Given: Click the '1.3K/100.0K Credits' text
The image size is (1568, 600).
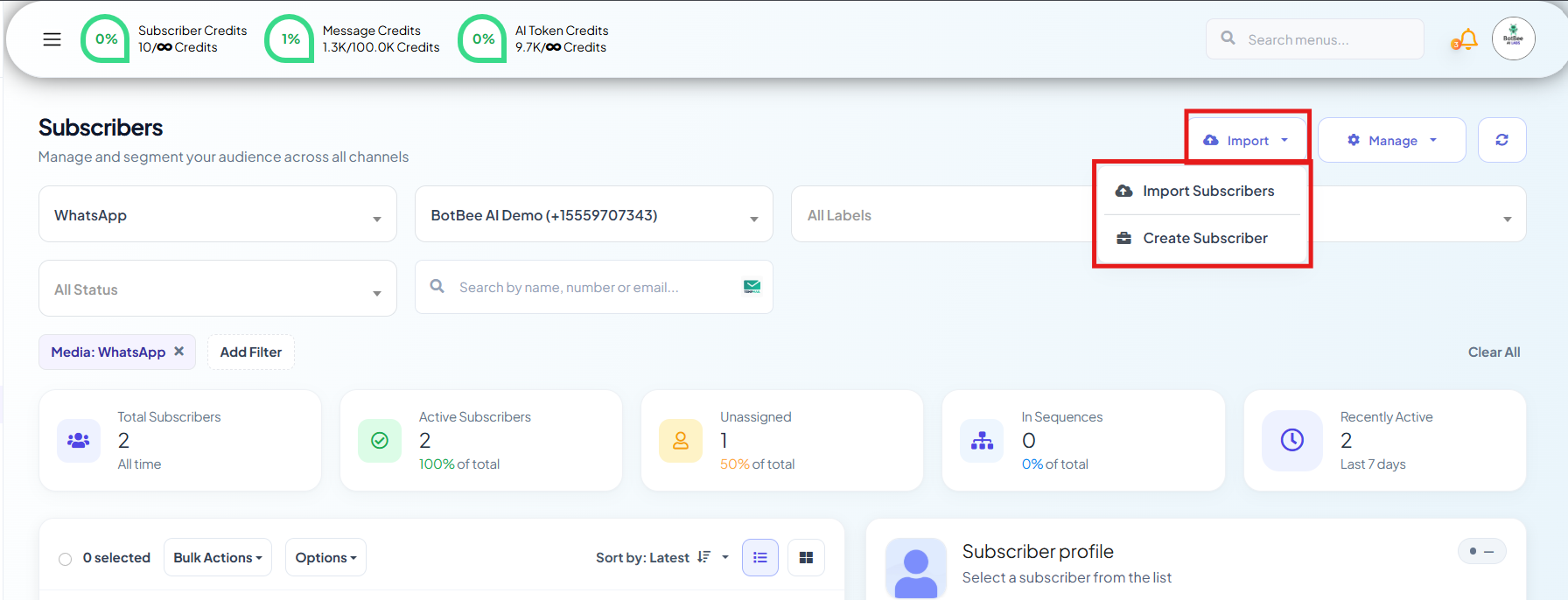Looking at the screenshot, I should (381, 47).
